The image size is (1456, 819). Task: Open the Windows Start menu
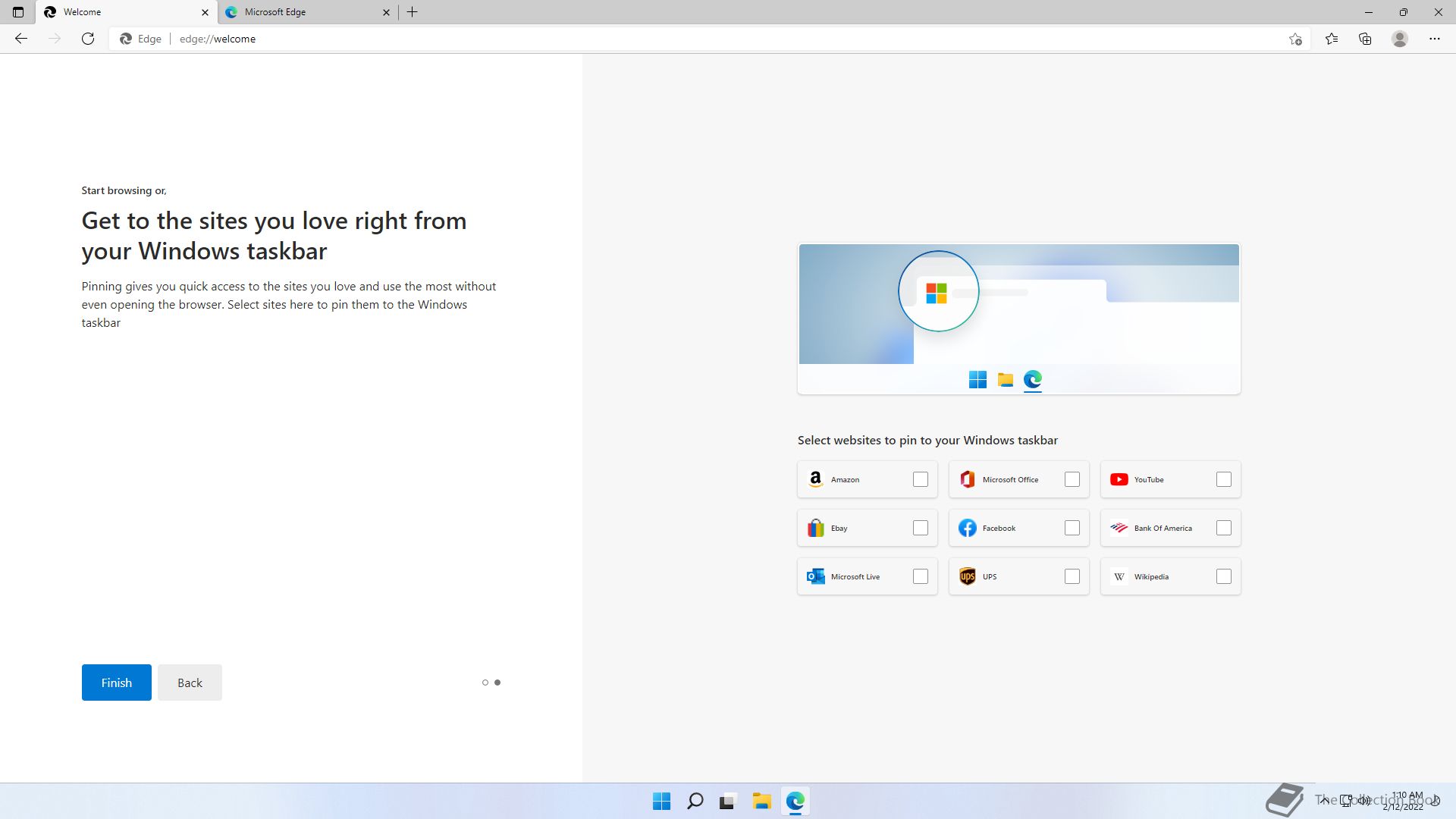pyautogui.click(x=661, y=801)
